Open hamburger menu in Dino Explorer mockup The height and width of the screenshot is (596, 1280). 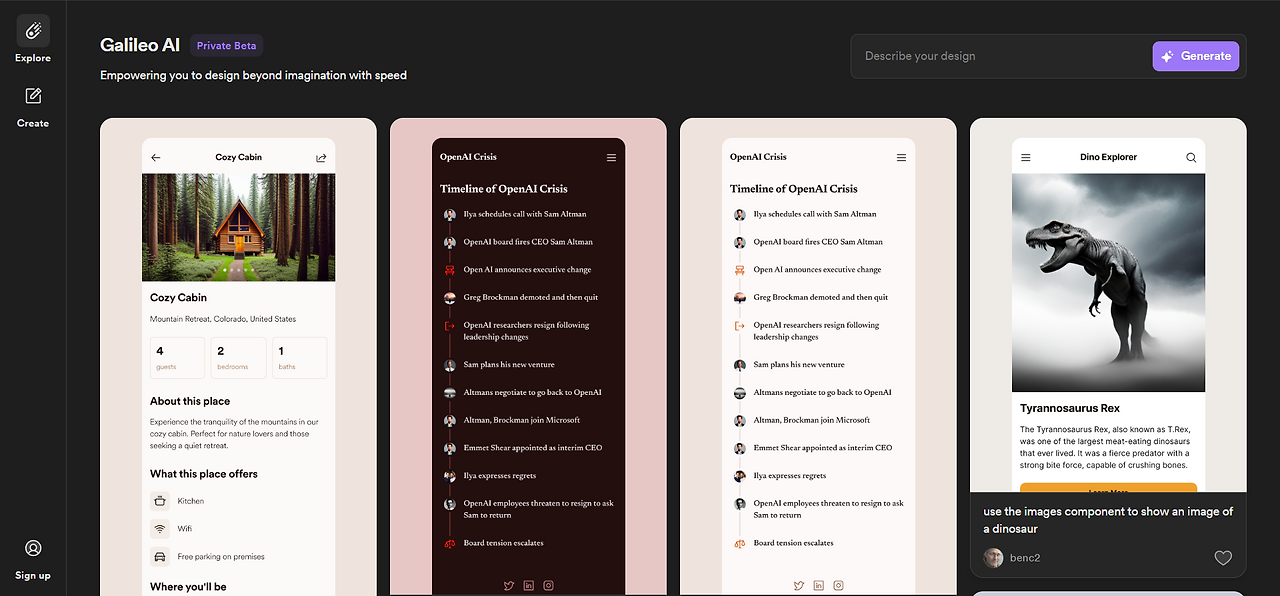pos(1025,158)
